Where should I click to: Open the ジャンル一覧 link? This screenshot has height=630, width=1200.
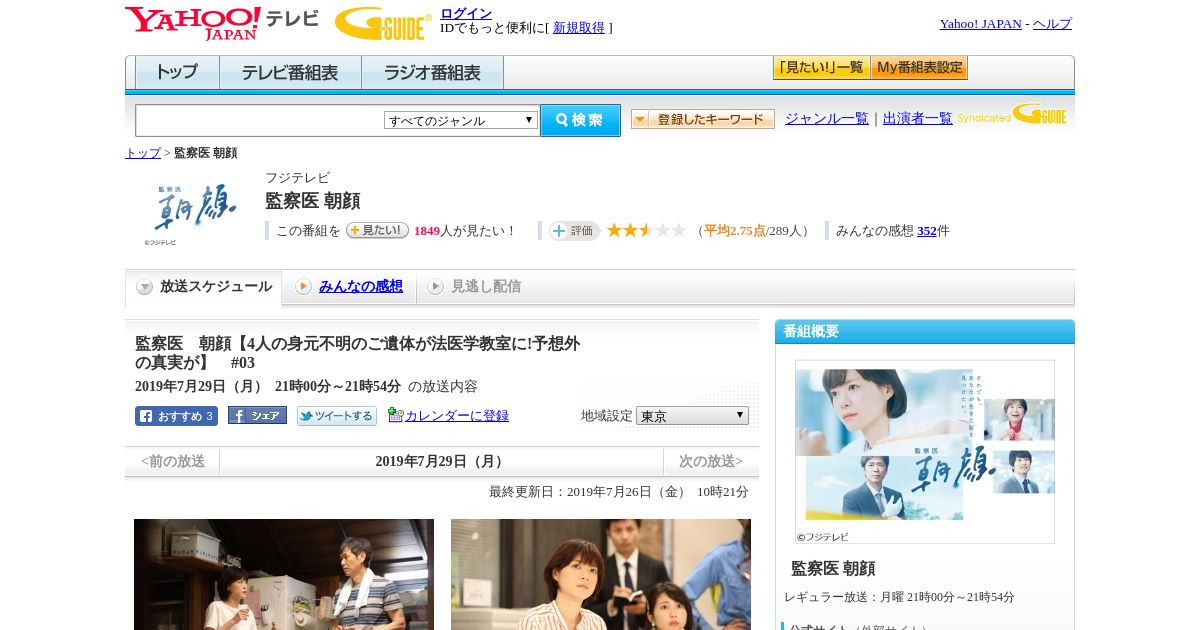827,118
